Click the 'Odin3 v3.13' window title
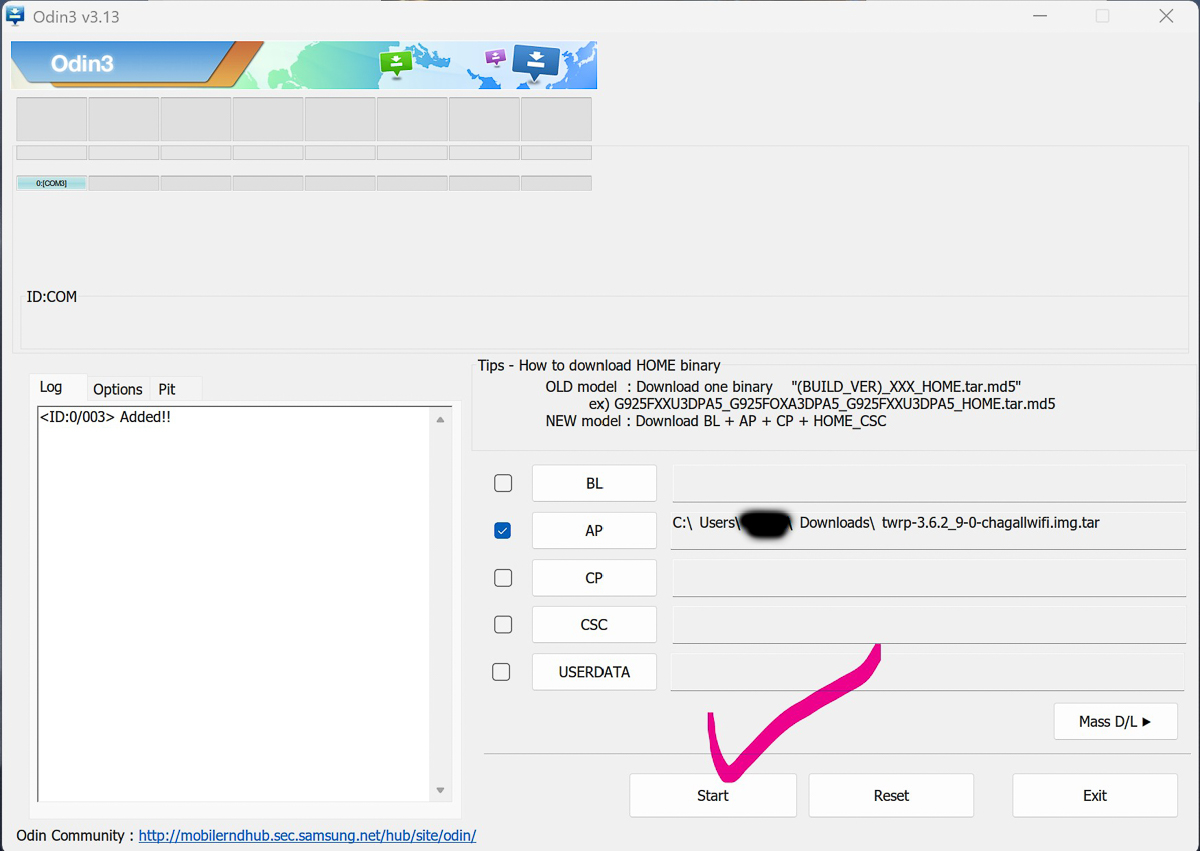The image size is (1200, 851). point(77,17)
